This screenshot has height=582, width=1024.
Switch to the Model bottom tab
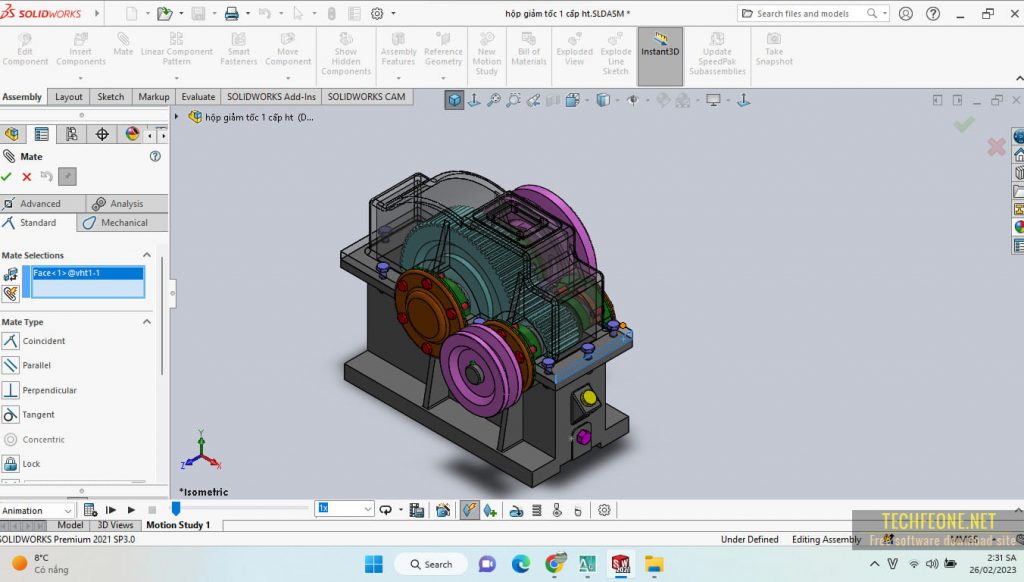pyautogui.click(x=70, y=525)
